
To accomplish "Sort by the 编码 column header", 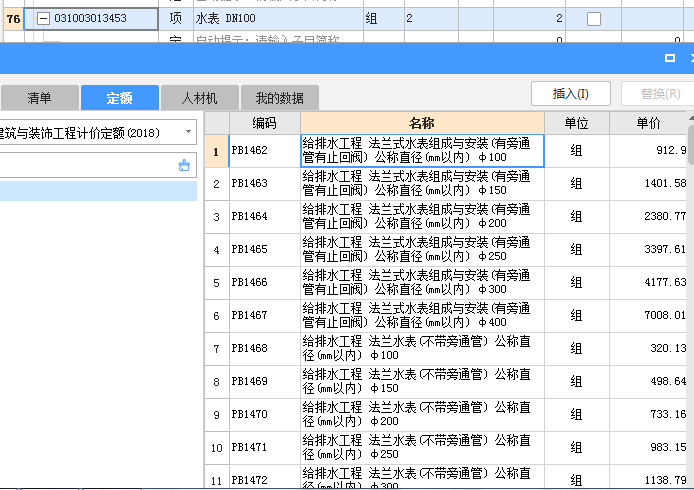I will point(265,123).
